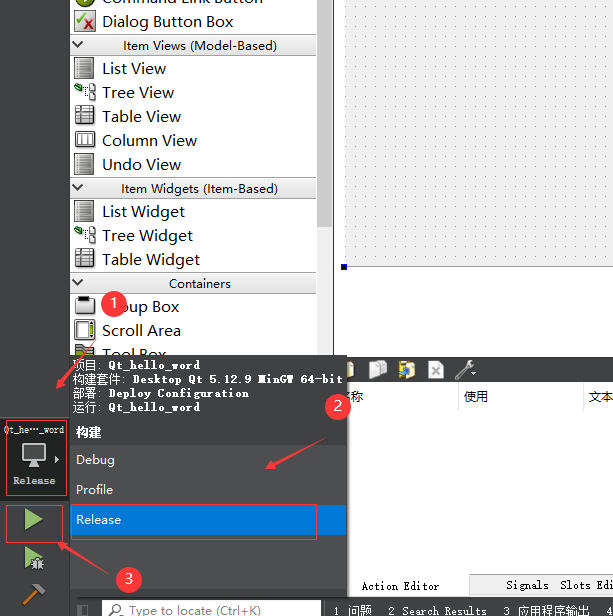Choose the List Widget item
613x616 pixels.
click(x=193, y=212)
